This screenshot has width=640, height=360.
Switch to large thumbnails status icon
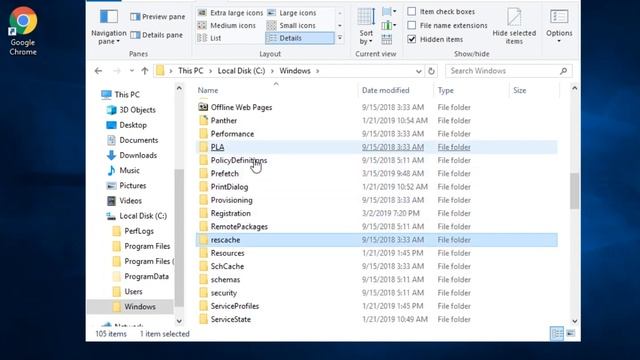[x=571, y=333]
